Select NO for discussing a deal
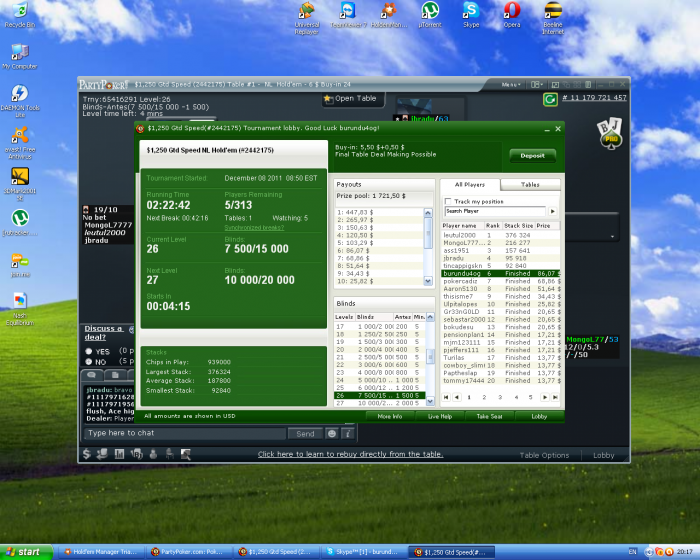700x560 pixels. pyautogui.click(x=88, y=362)
